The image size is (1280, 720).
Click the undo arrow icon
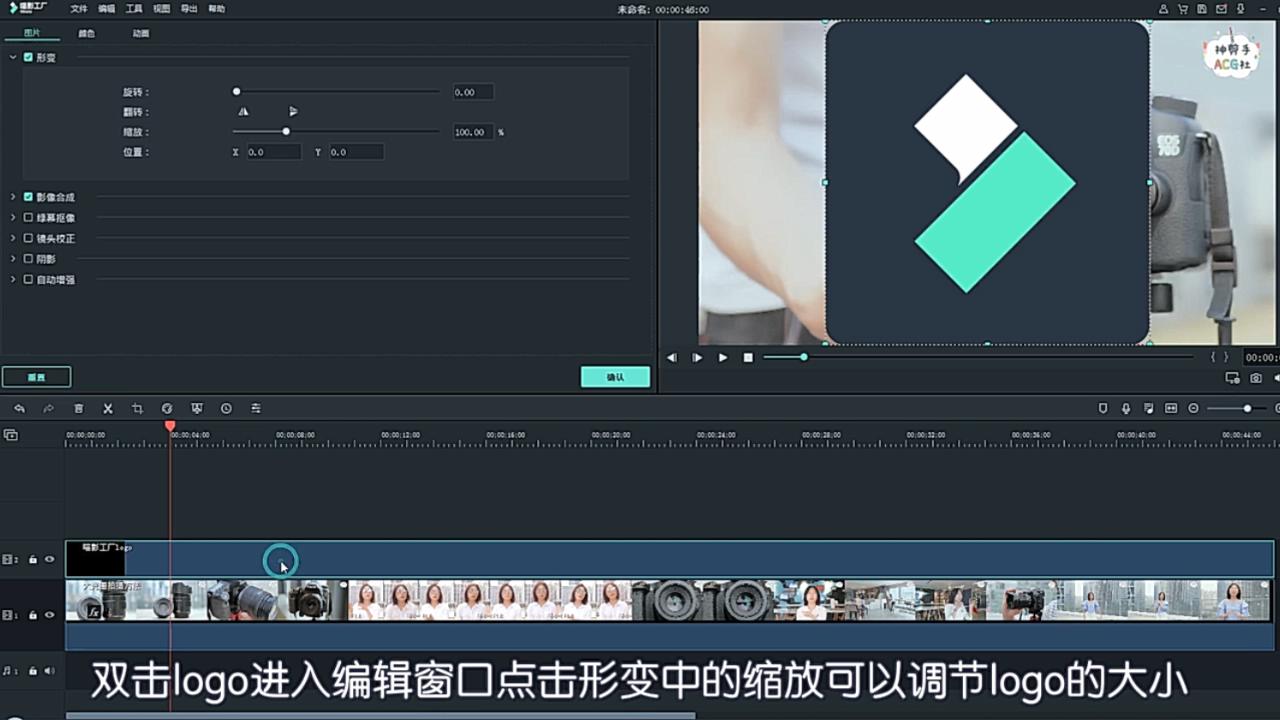click(19, 408)
